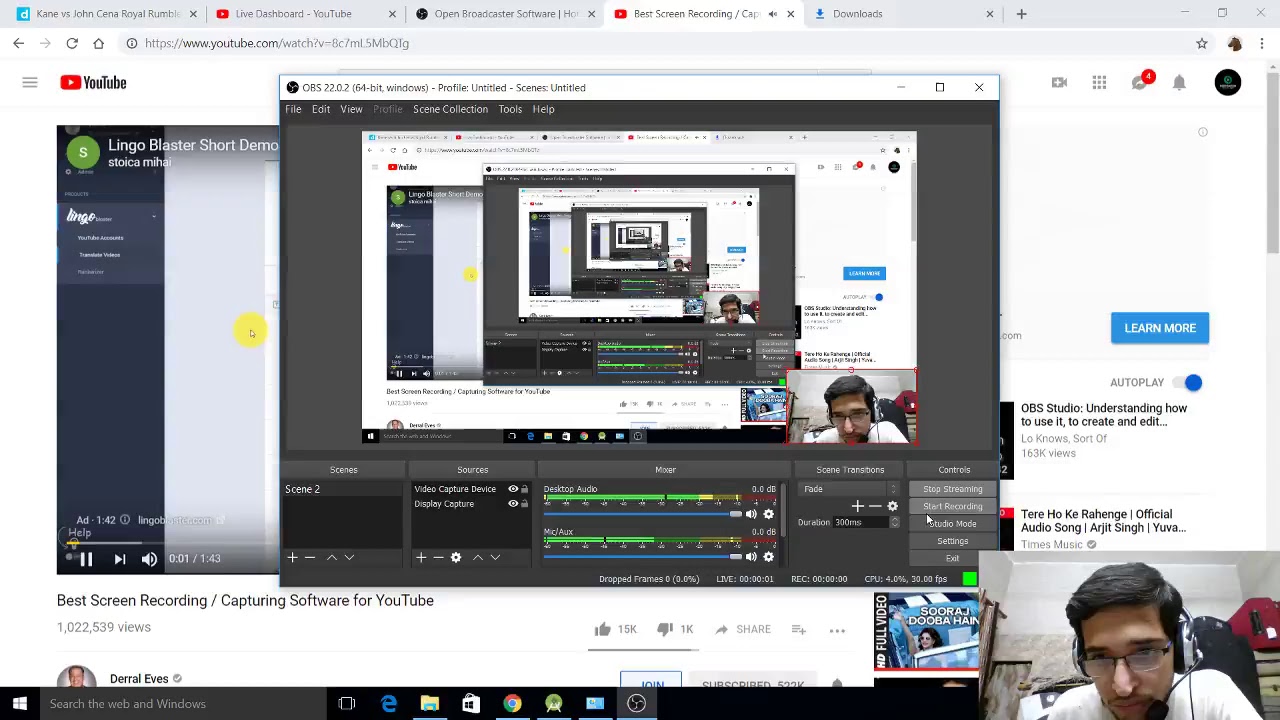The width and height of the screenshot is (1280, 720).
Task: Skip to next video in player
Action: point(119,559)
